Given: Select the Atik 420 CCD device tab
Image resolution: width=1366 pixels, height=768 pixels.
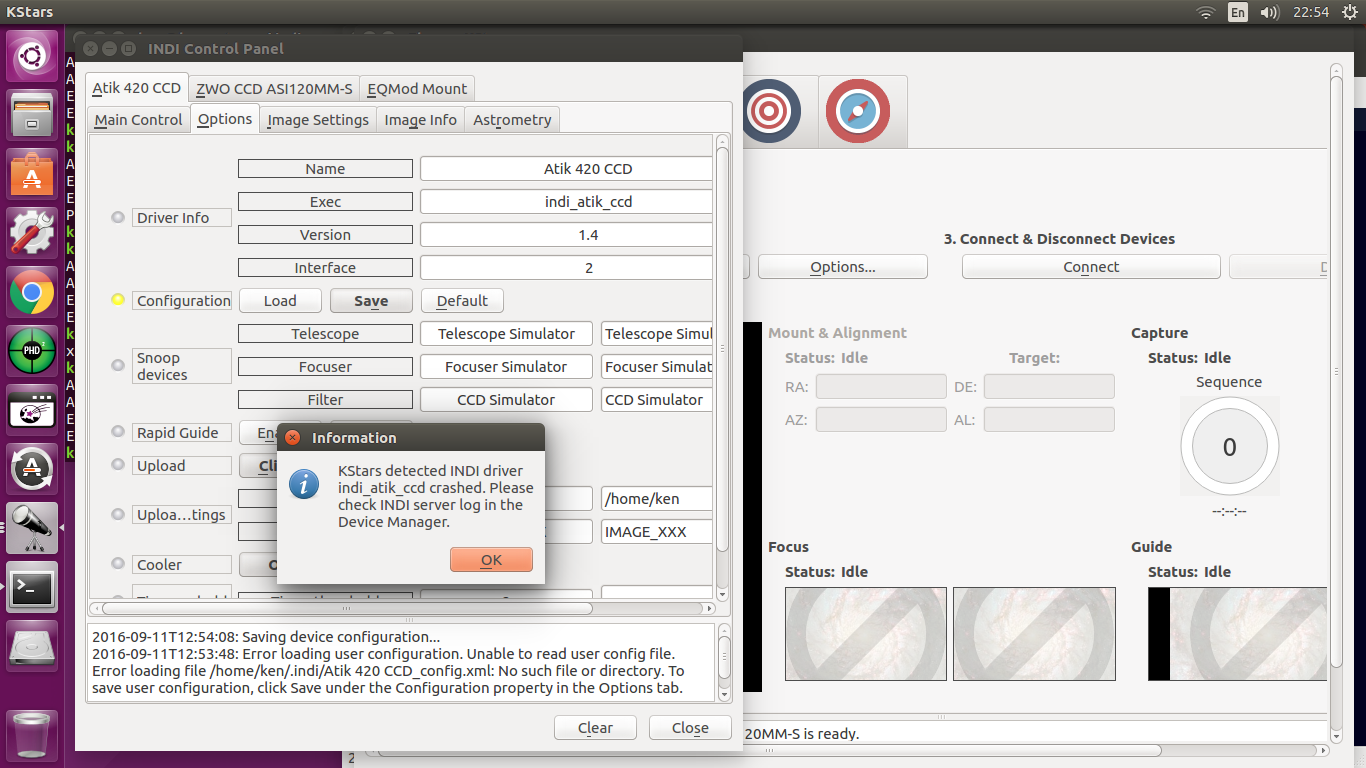Looking at the screenshot, I should [137, 88].
